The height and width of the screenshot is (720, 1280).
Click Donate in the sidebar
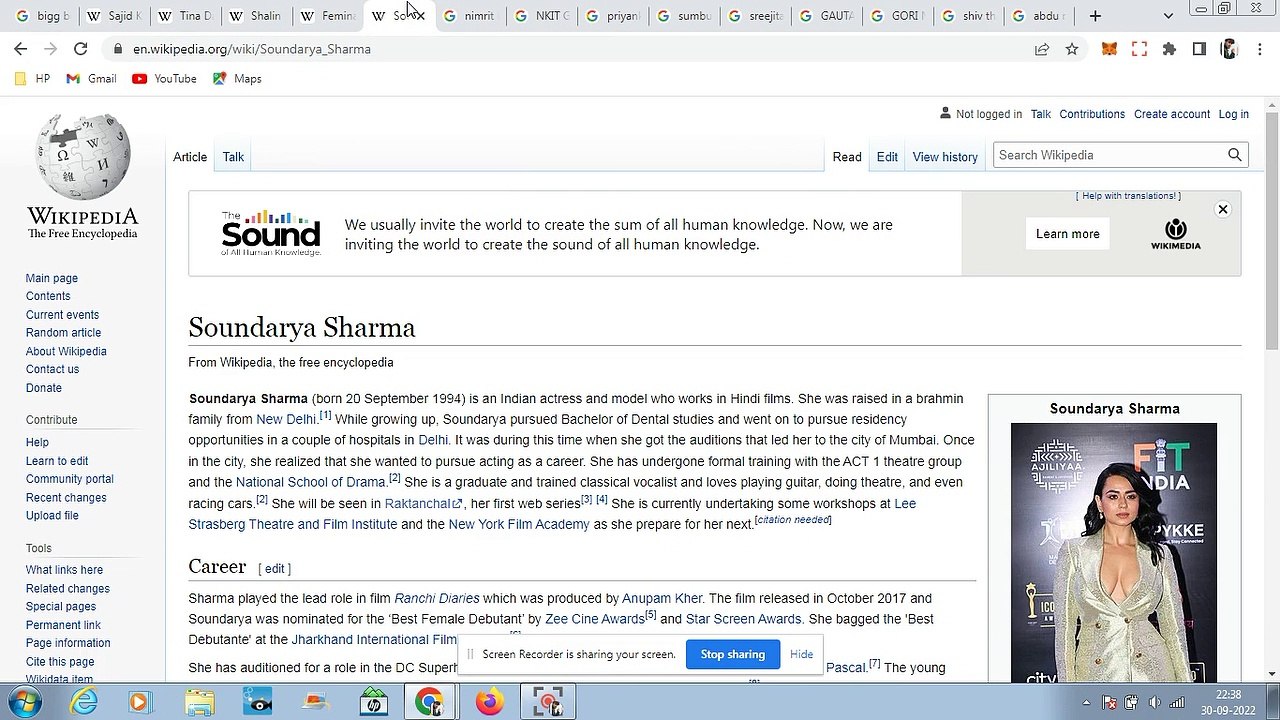click(x=44, y=388)
